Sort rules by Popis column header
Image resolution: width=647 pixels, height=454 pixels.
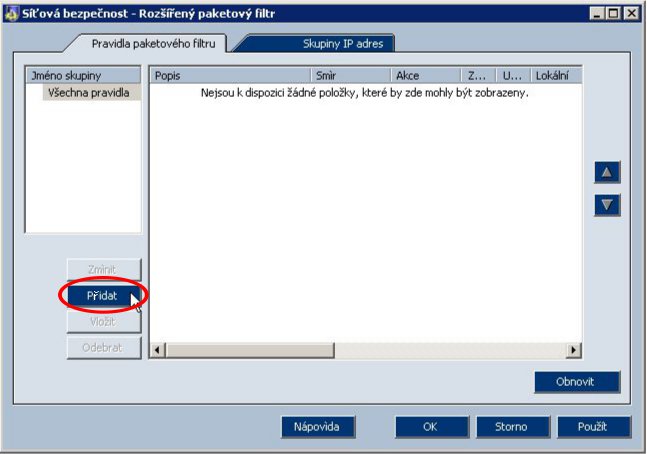(x=229, y=75)
